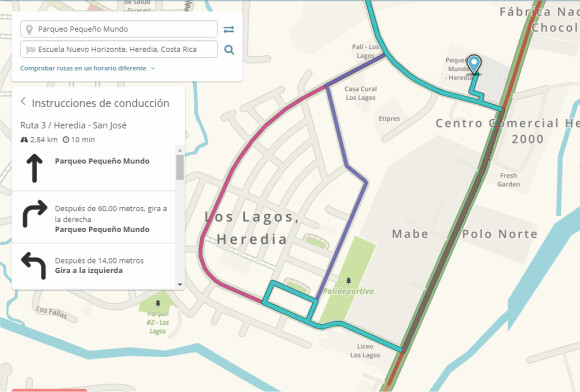This screenshot has width=580, height=392.
Task: Click the Casa Cural Los Lagos map label
Action: click(361, 93)
